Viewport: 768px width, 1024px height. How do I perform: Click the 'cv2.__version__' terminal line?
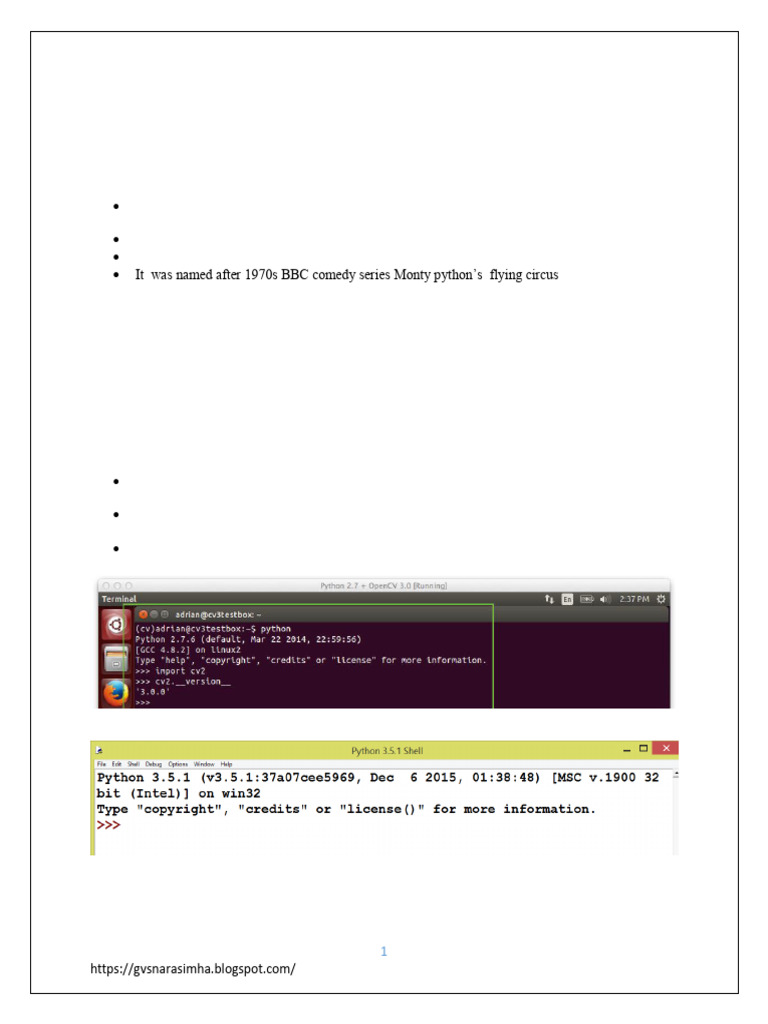(183, 681)
